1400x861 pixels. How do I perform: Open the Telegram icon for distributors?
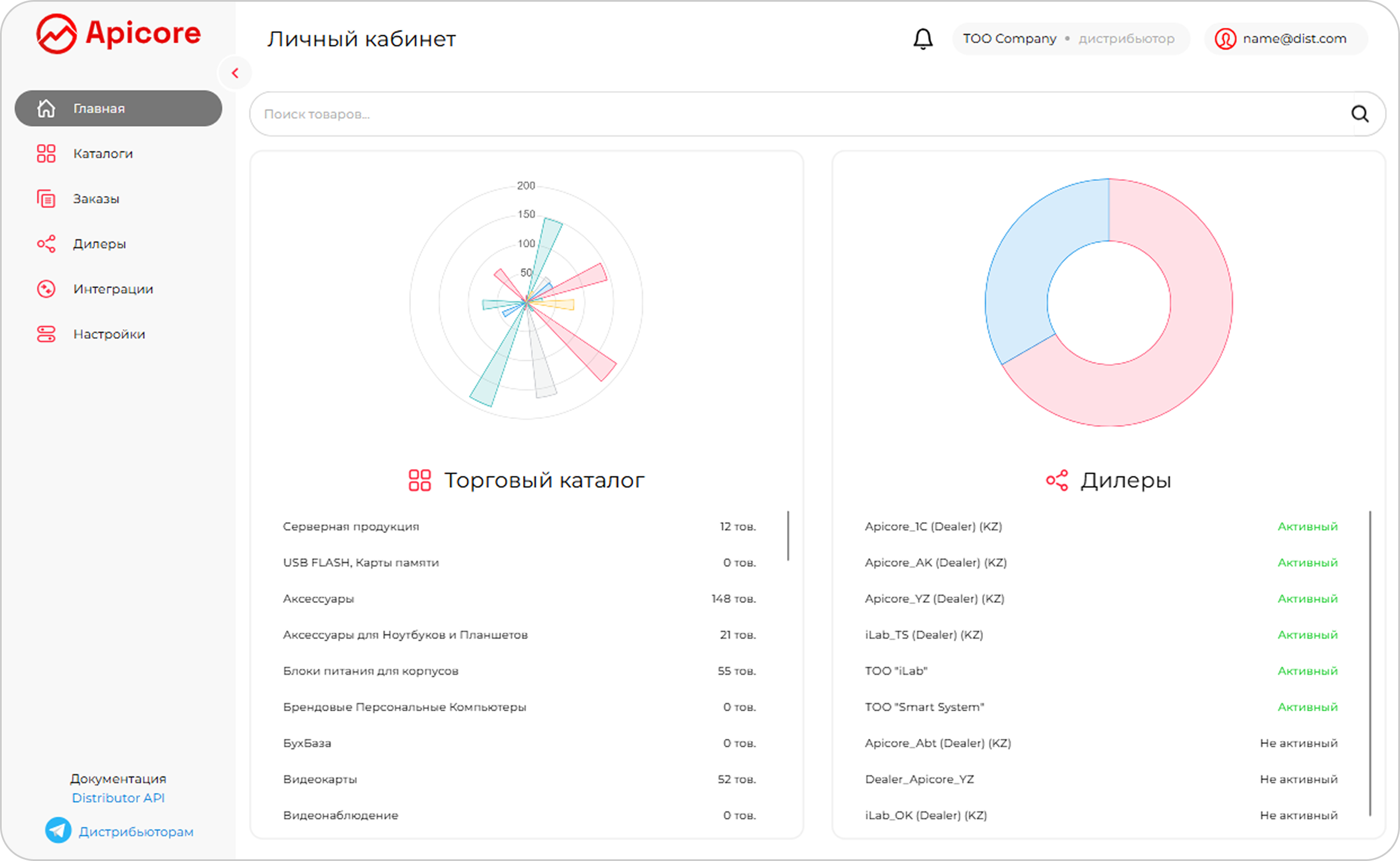[x=58, y=830]
